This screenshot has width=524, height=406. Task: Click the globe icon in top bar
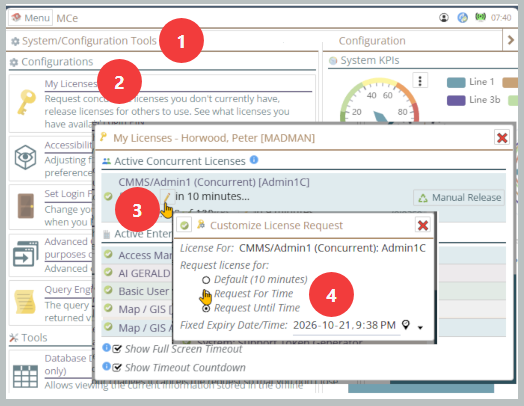click(463, 17)
